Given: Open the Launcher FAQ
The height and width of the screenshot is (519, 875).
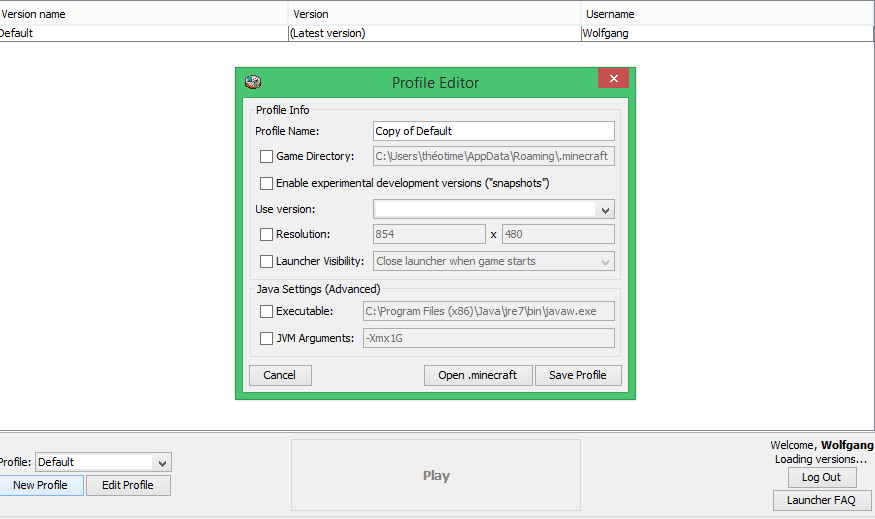Looking at the screenshot, I should [821, 501].
